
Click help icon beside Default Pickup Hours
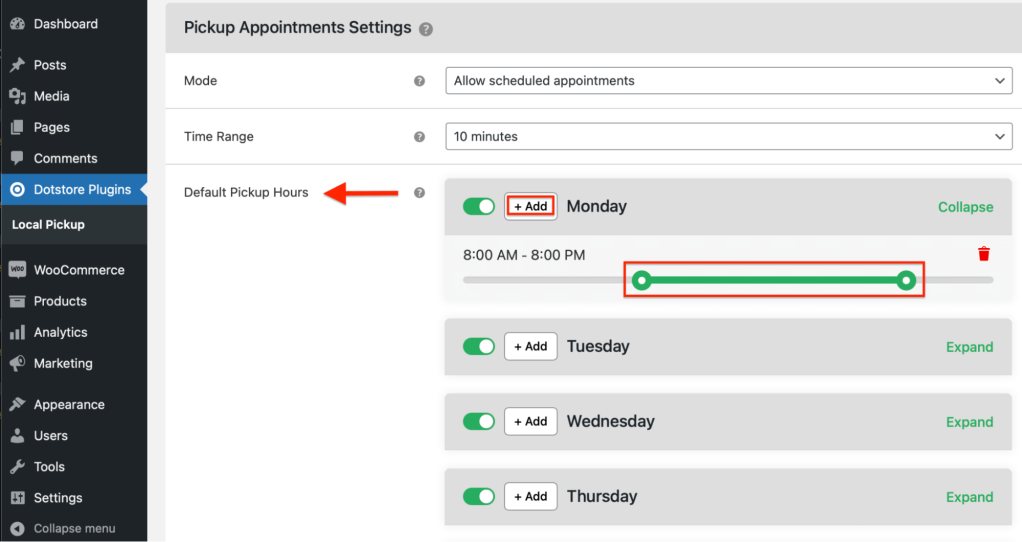pyautogui.click(x=420, y=193)
